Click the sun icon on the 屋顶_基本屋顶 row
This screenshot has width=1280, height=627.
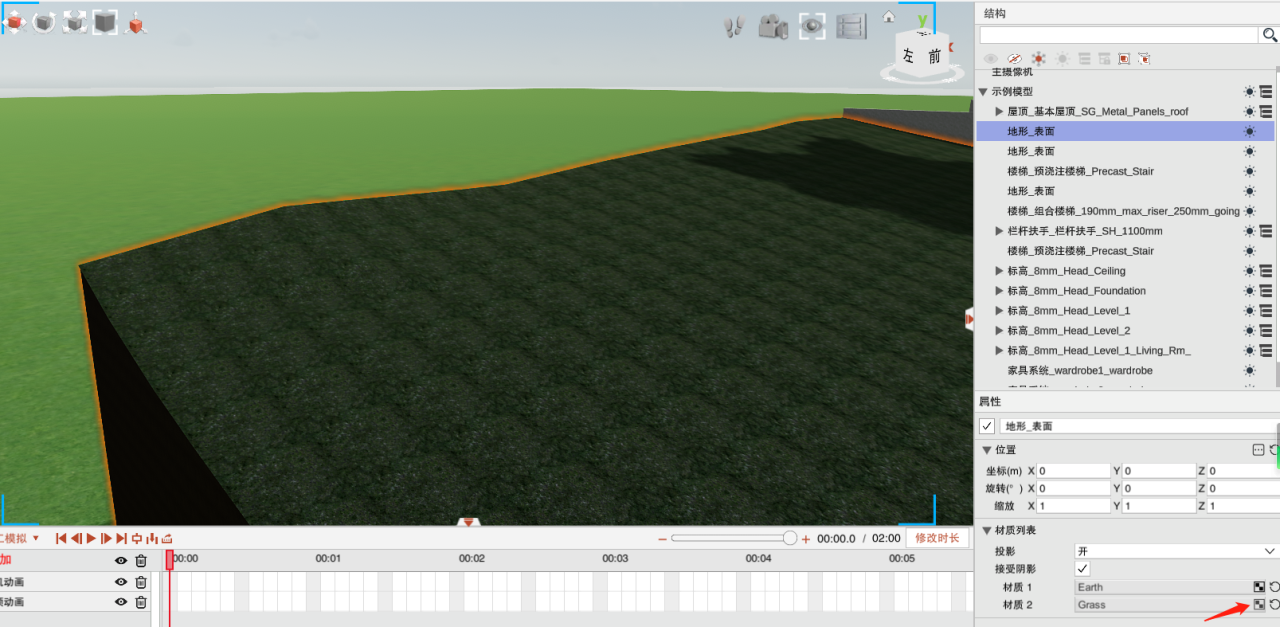coord(1249,111)
